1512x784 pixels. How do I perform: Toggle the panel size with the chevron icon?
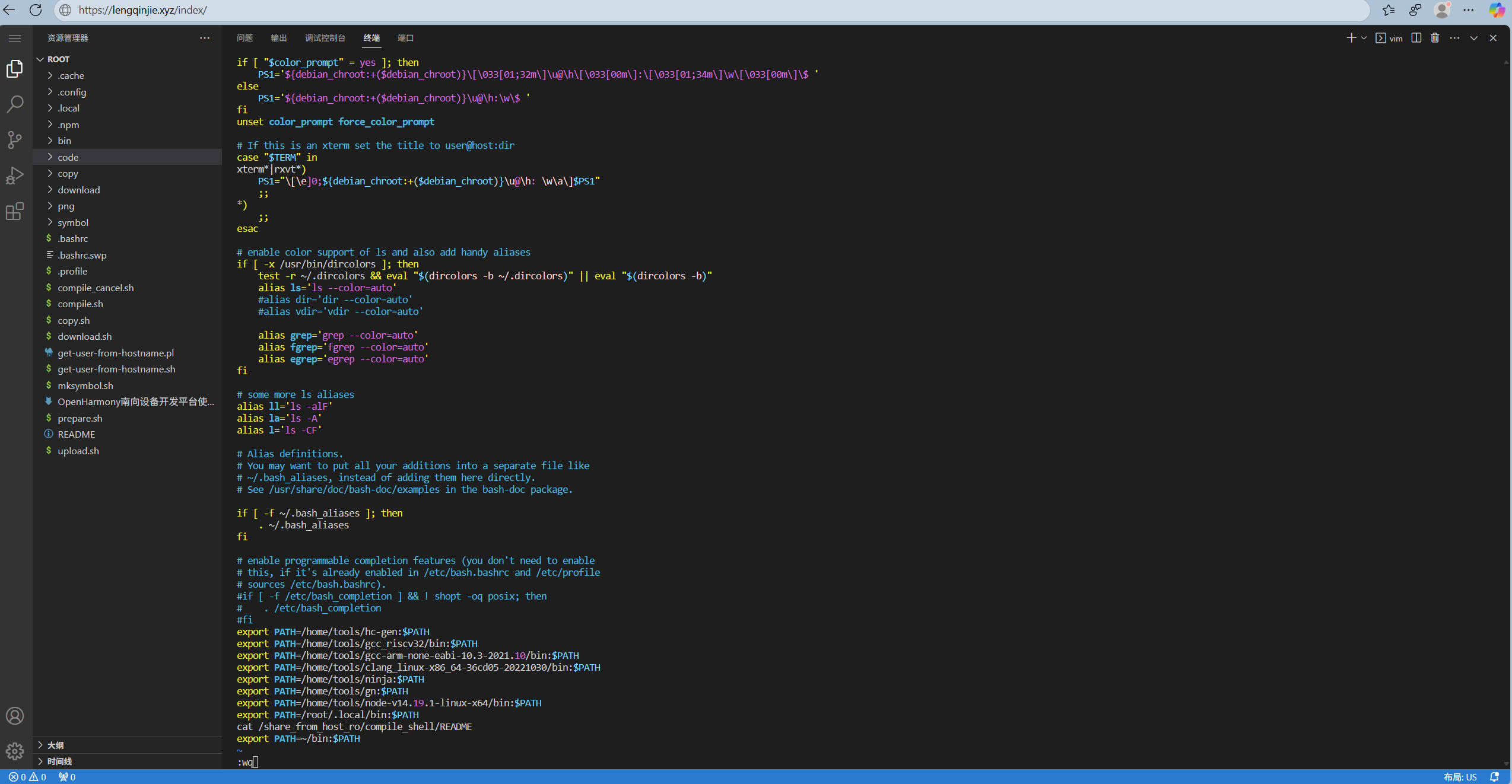pos(1473,37)
